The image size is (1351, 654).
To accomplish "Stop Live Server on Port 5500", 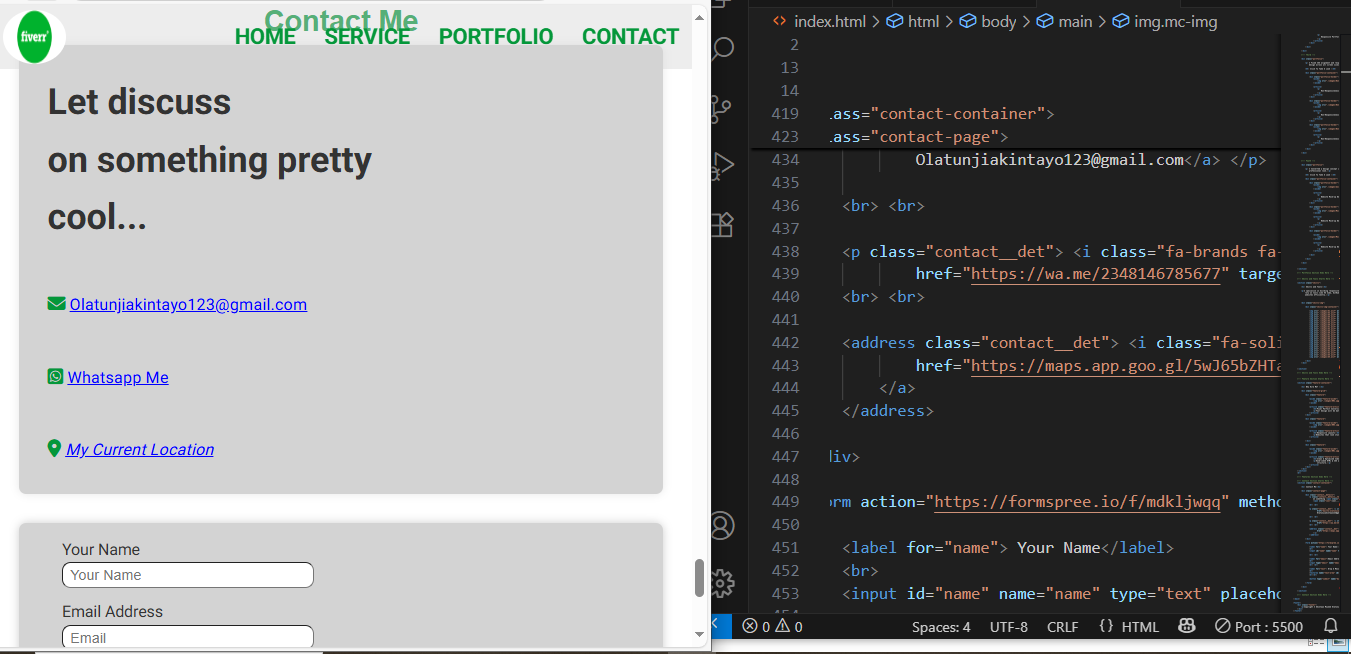I will tap(1258, 627).
